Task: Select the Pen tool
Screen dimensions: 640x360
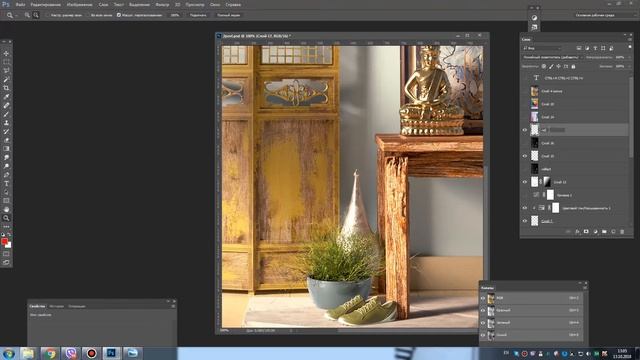Action: (x=6, y=175)
